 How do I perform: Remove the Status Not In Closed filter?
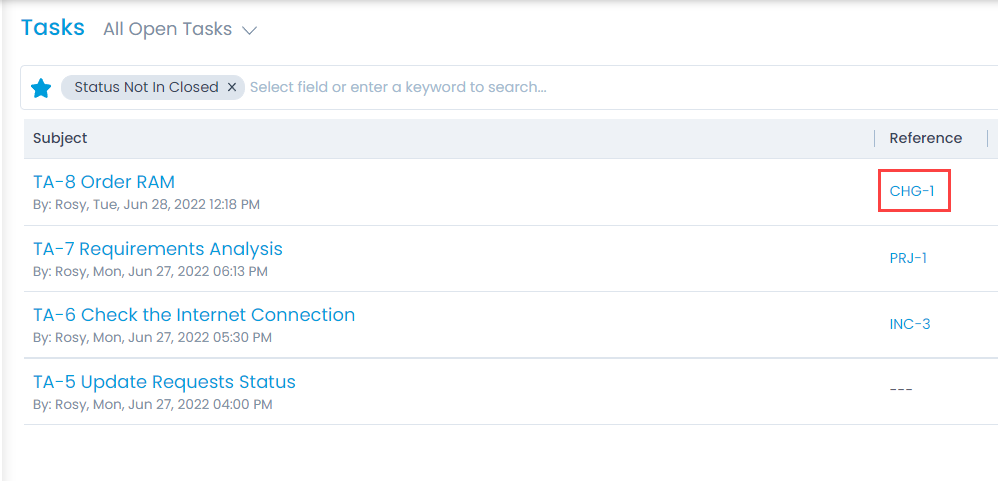point(232,87)
